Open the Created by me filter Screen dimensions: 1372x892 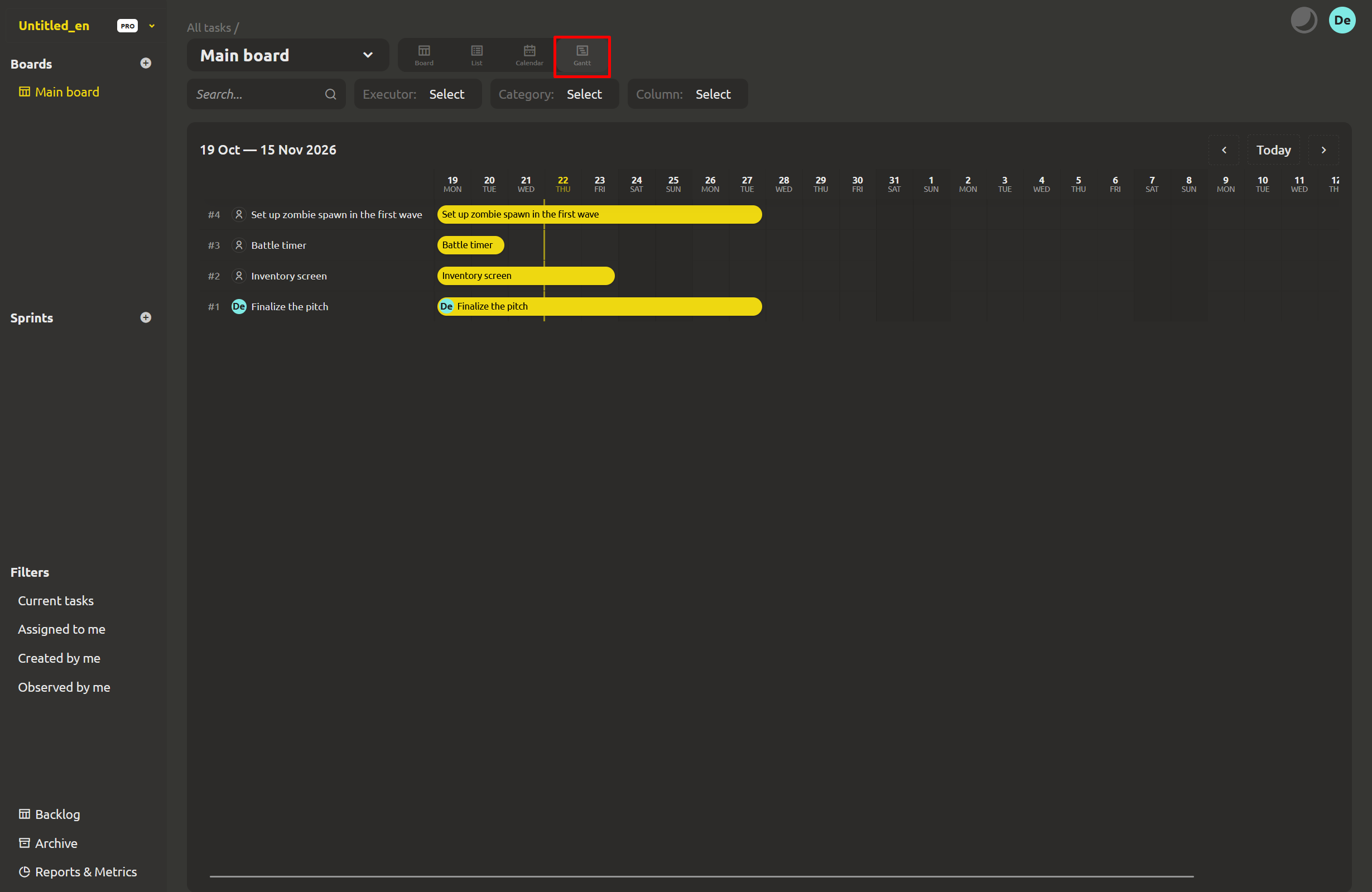(59, 659)
